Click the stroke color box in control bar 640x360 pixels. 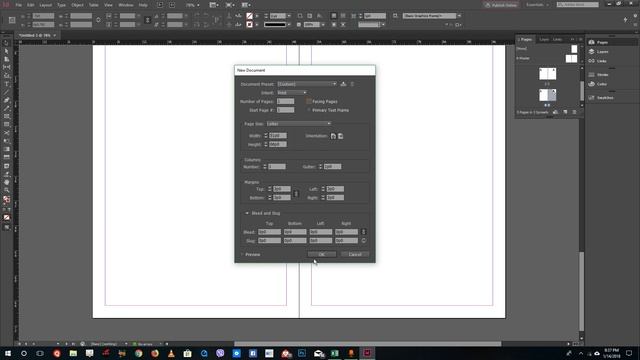(x=249, y=24)
